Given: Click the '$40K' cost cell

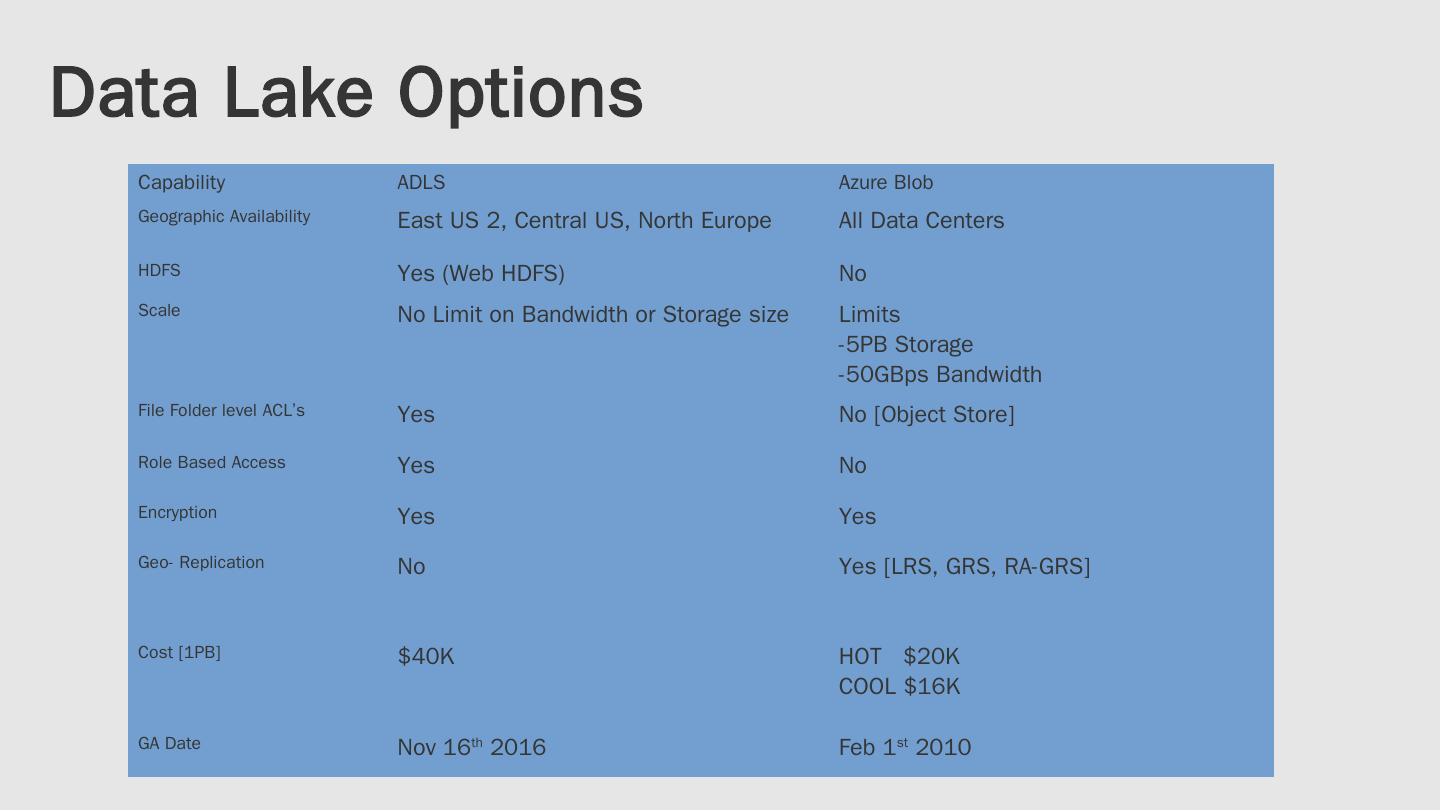Looking at the screenshot, I should [426, 657].
